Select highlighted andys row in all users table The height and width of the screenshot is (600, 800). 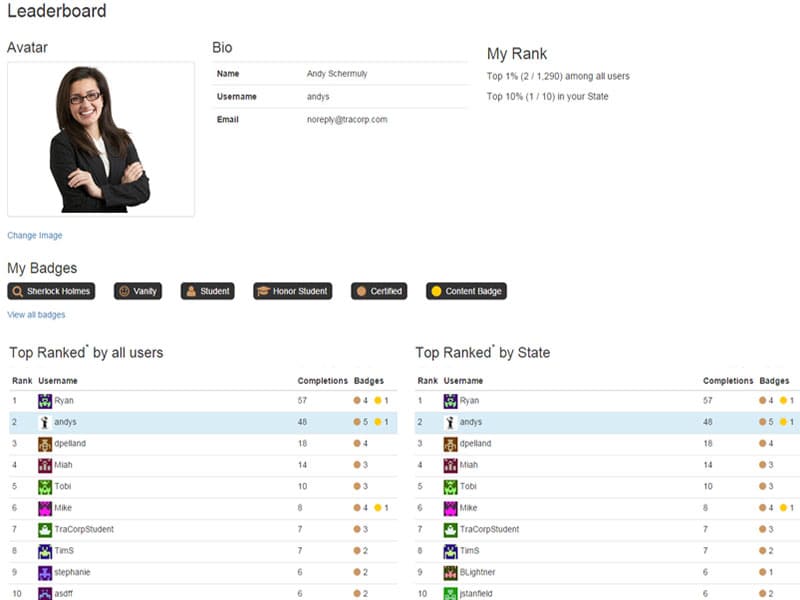click(x=200, y=422)
